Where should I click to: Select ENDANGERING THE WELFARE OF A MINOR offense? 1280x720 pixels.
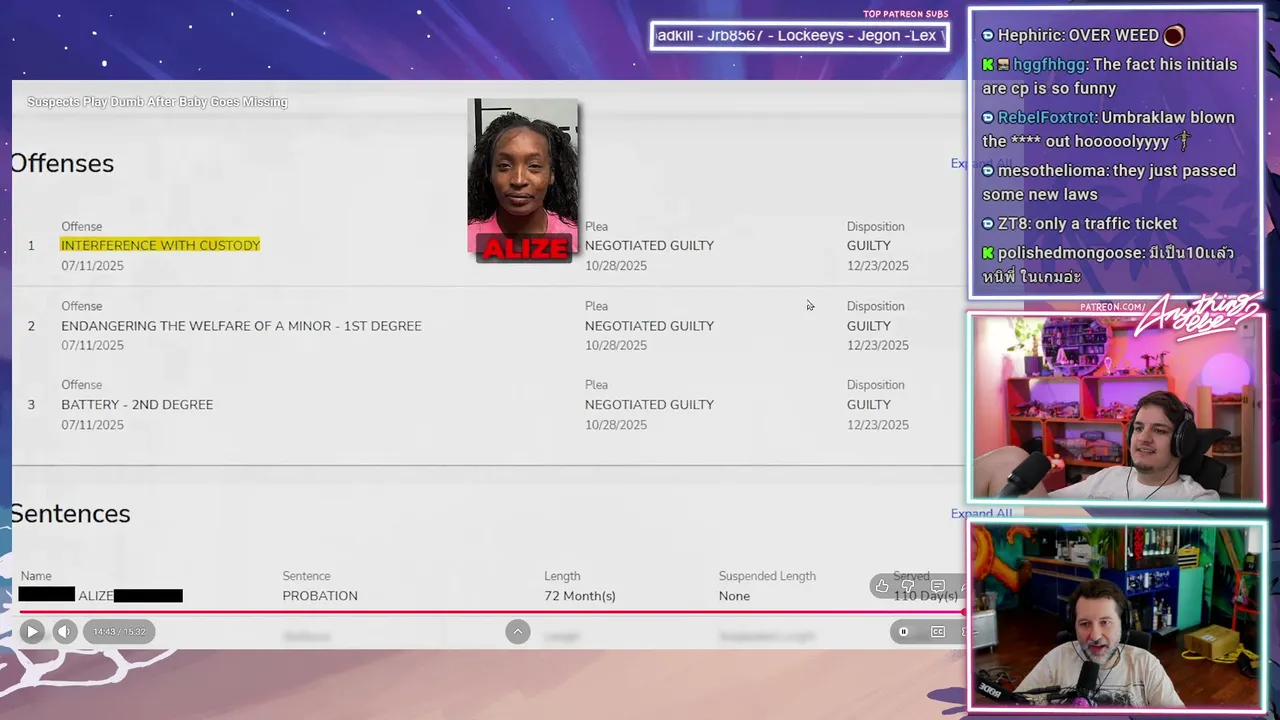pyautogui.click(x=241, y=326)
